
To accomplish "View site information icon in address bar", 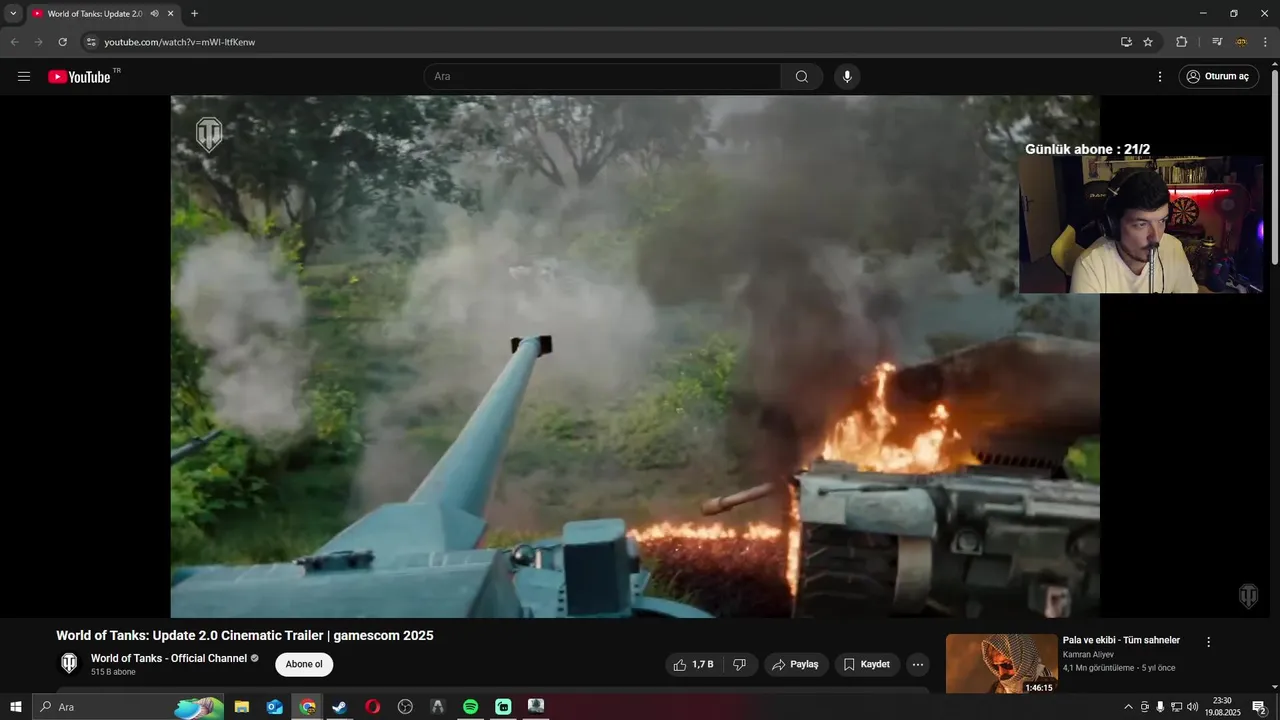I will pyautogui.click(x=91, y=42).
